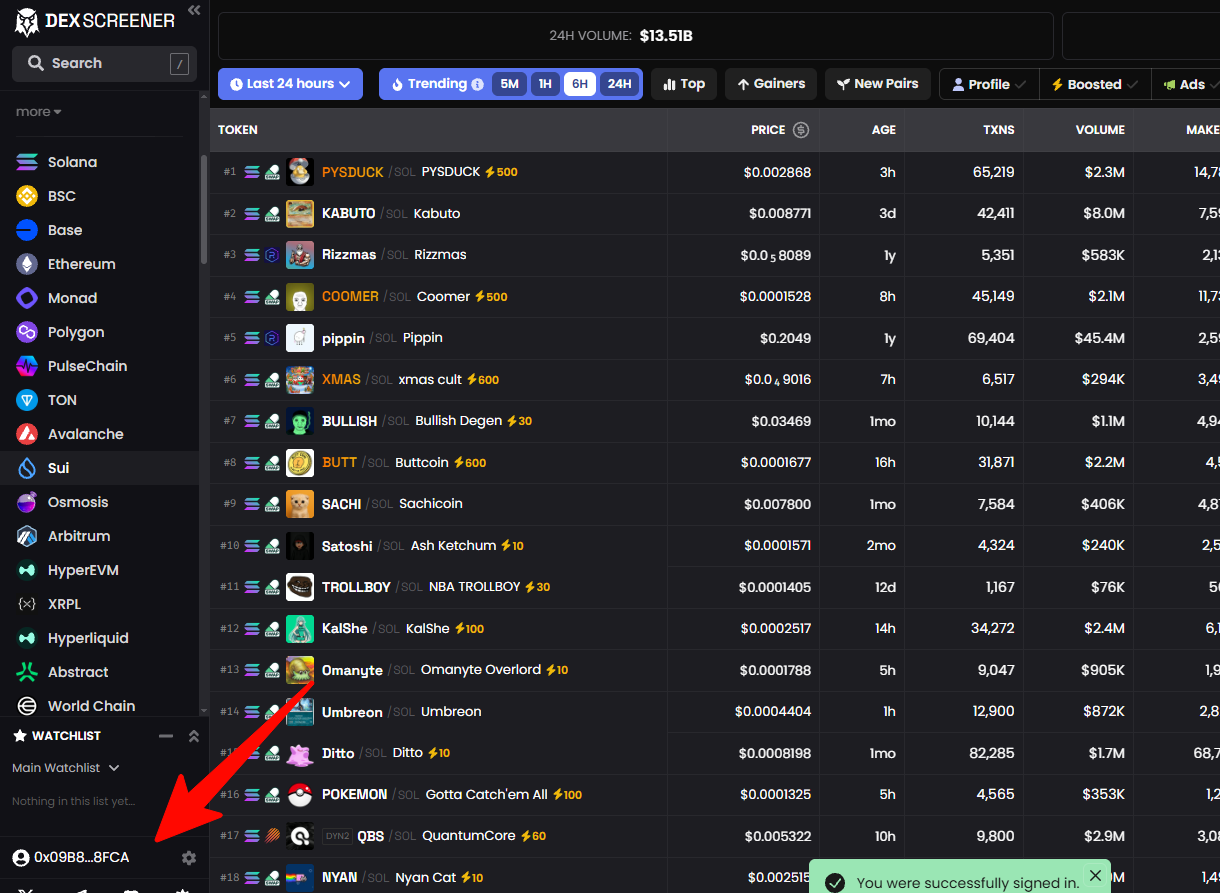Screen dimensions: 1220x893
Task: Select the Solana chain icon
Action: click(x=28, y=162)
